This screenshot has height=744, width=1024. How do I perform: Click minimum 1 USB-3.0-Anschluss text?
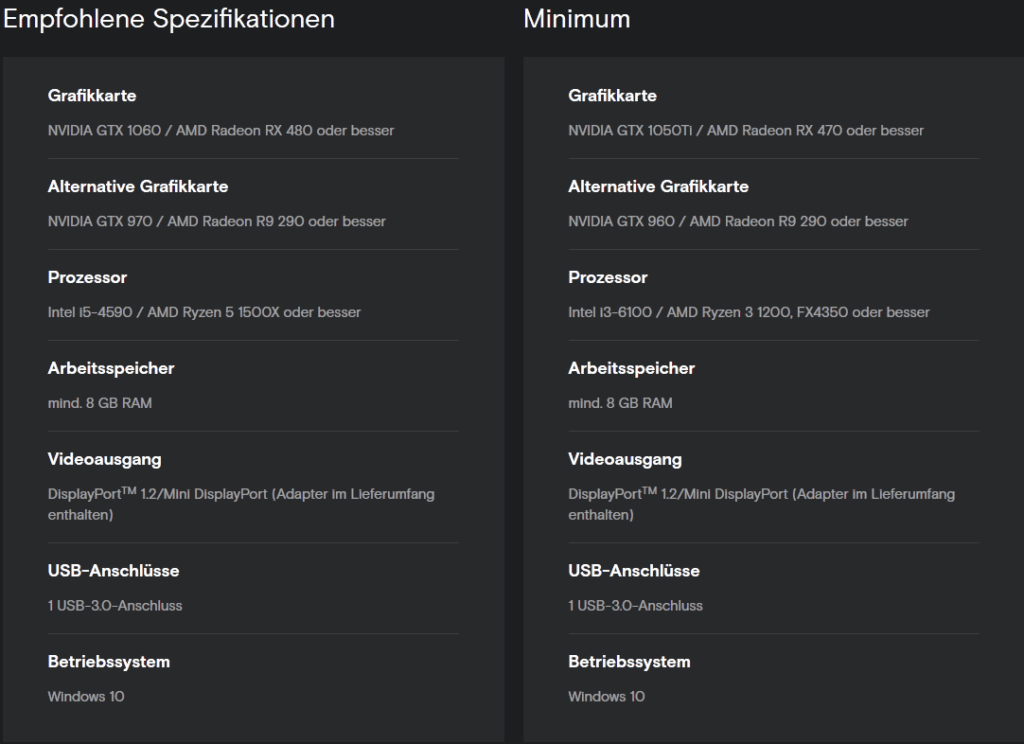[635, 606]
